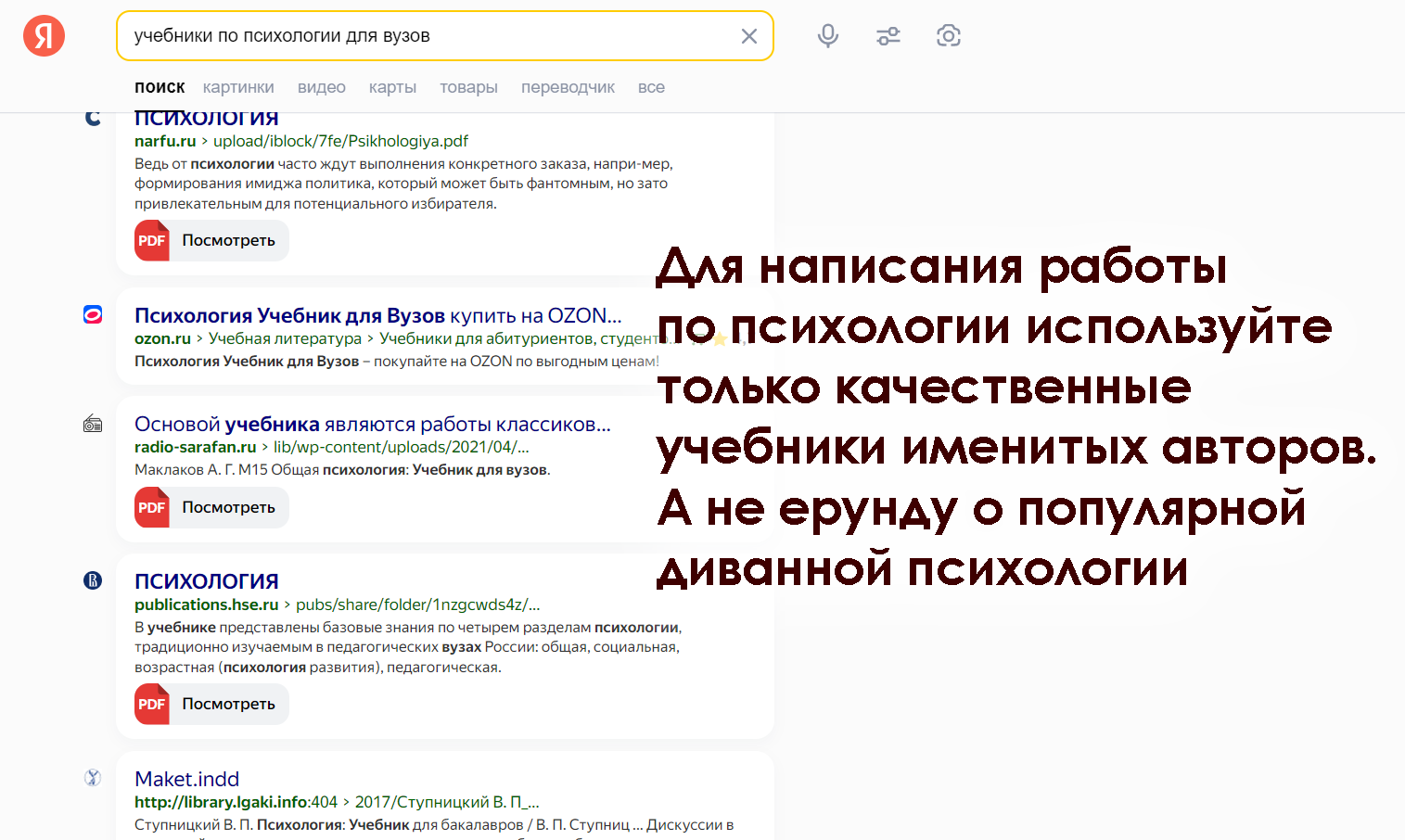Open pubs/share/folder/1nzgcwds4z path link

pos(417,605)
